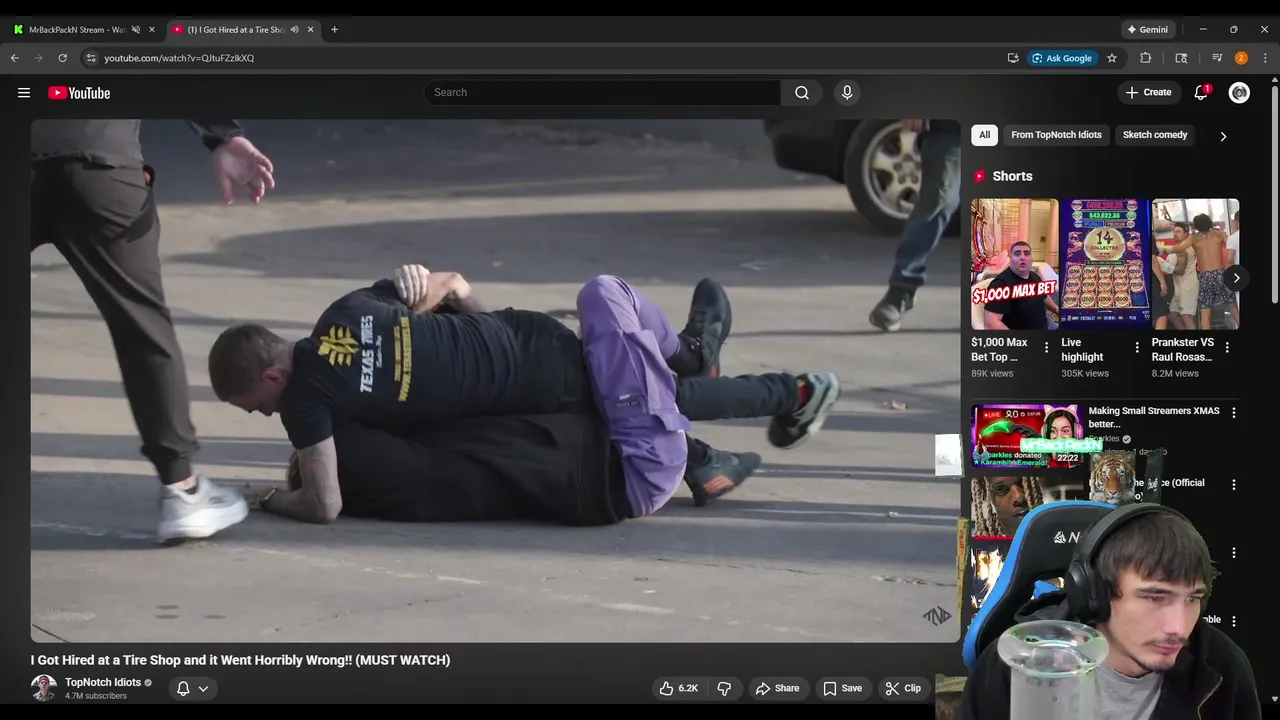Open options for $1,000 Max Bet Short

point(1047,348)
